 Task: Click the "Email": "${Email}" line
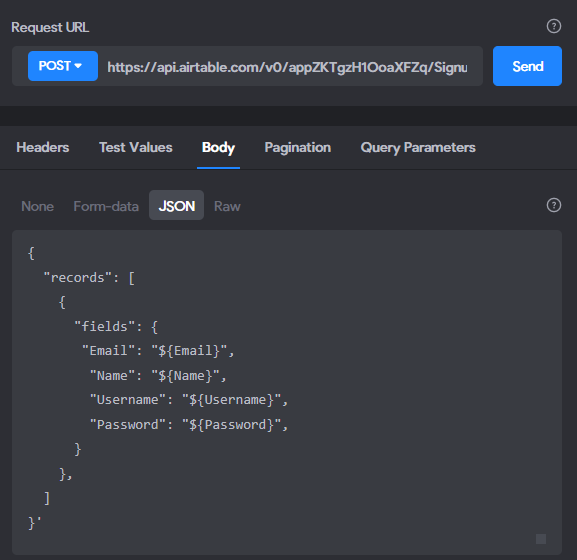click(158, 351)
